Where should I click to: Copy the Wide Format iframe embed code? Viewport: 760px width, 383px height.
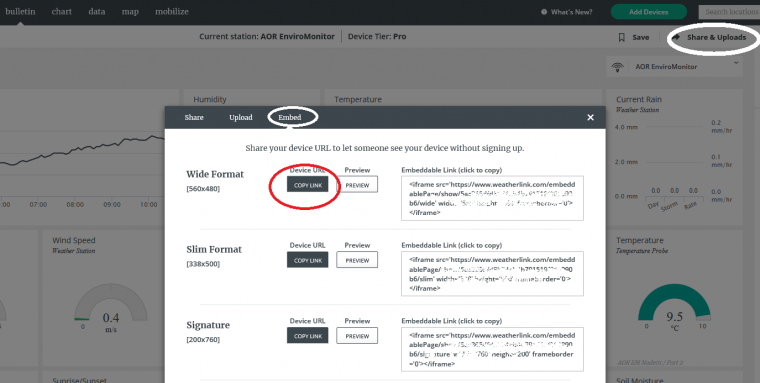[x=492, y=198]
